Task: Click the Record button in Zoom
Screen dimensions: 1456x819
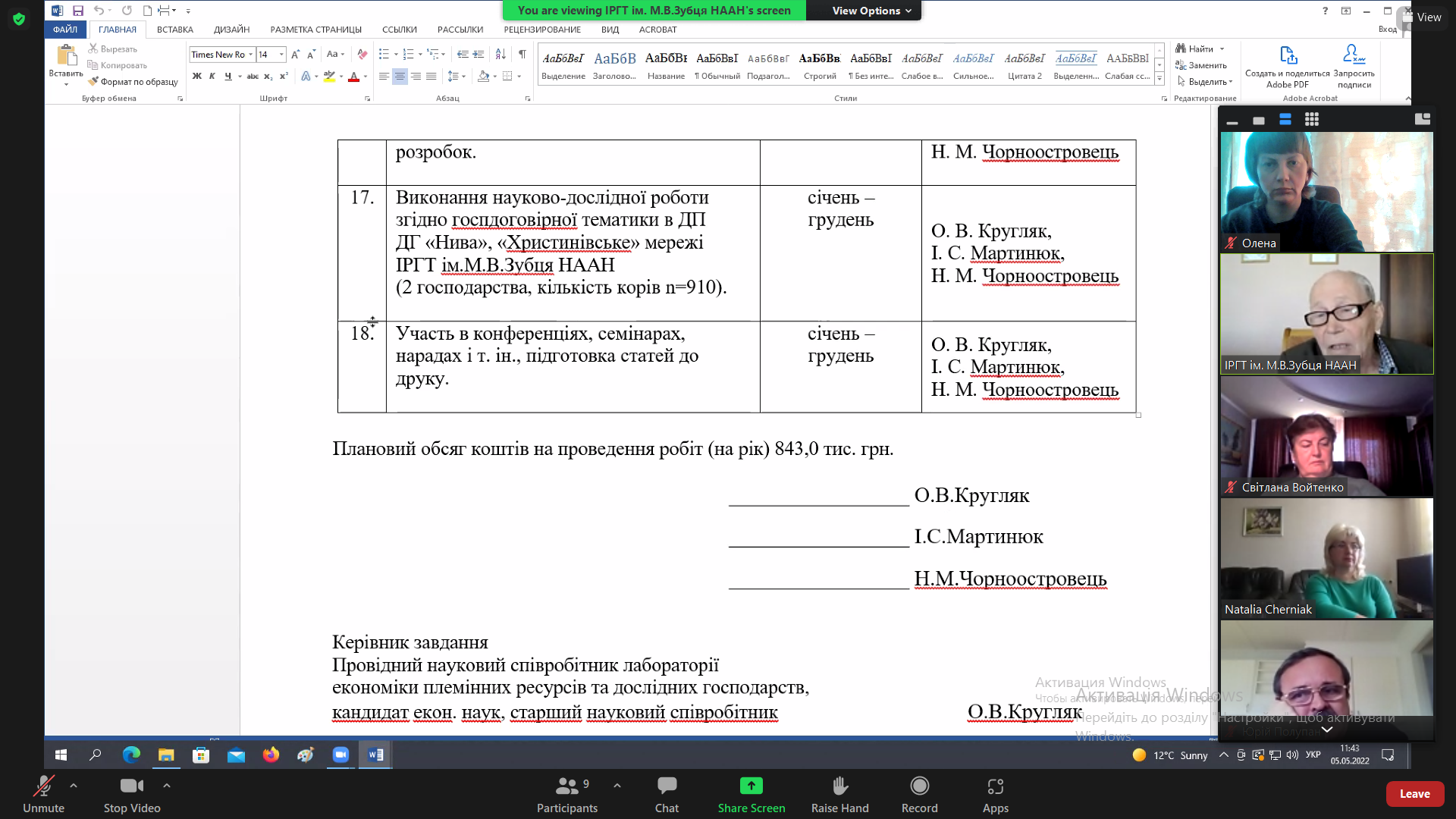Action: tap(919, 794)
